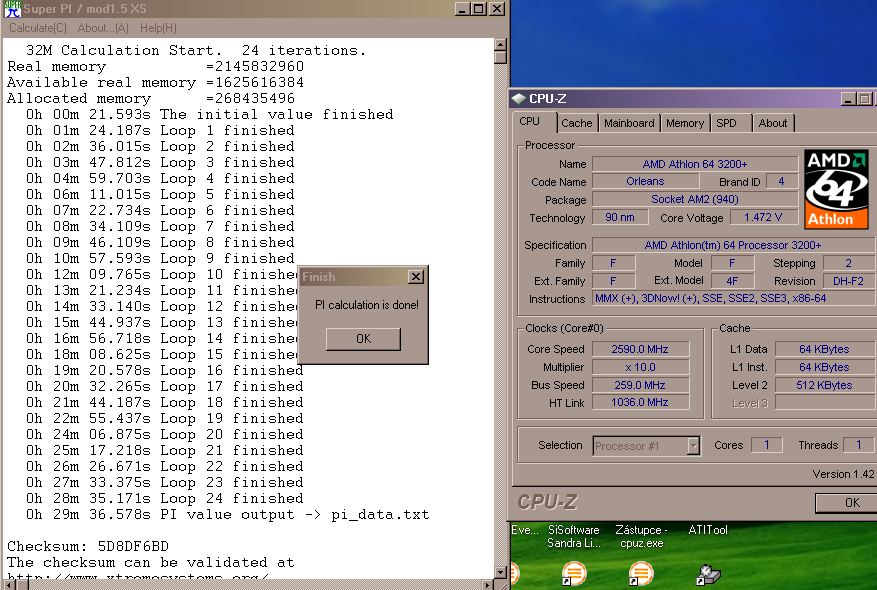Click the 32M Calculation Start line
The height and width of the screenshot is (590, 877).
(196, 50)
